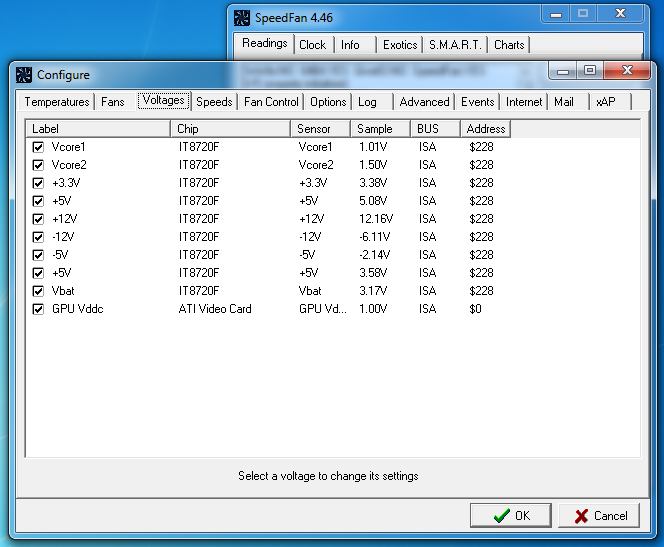Switch to the Charts tab
The width and height of the screenshot is (664, 547).
pyautogui.click(x=509, y=45)
